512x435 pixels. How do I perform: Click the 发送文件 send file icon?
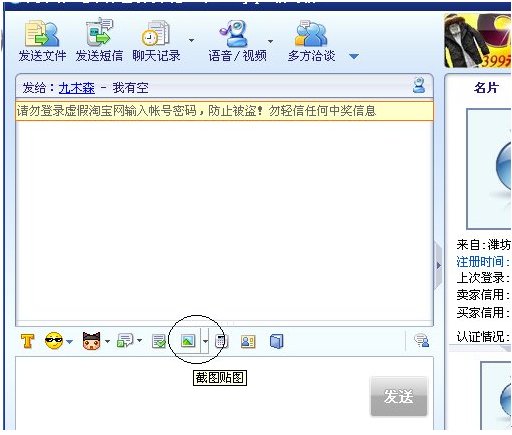point(42,41)
